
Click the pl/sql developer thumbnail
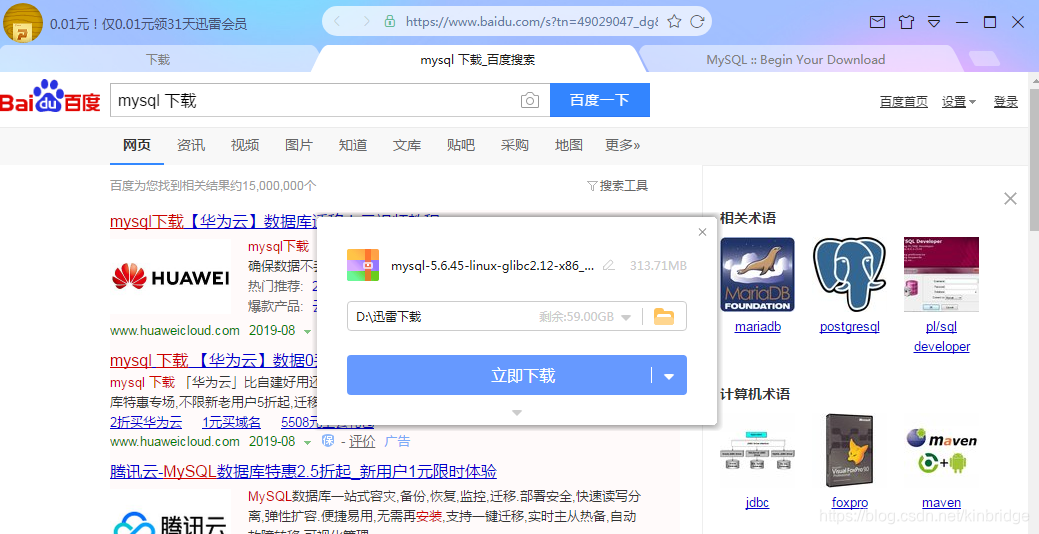click(941, 274)
